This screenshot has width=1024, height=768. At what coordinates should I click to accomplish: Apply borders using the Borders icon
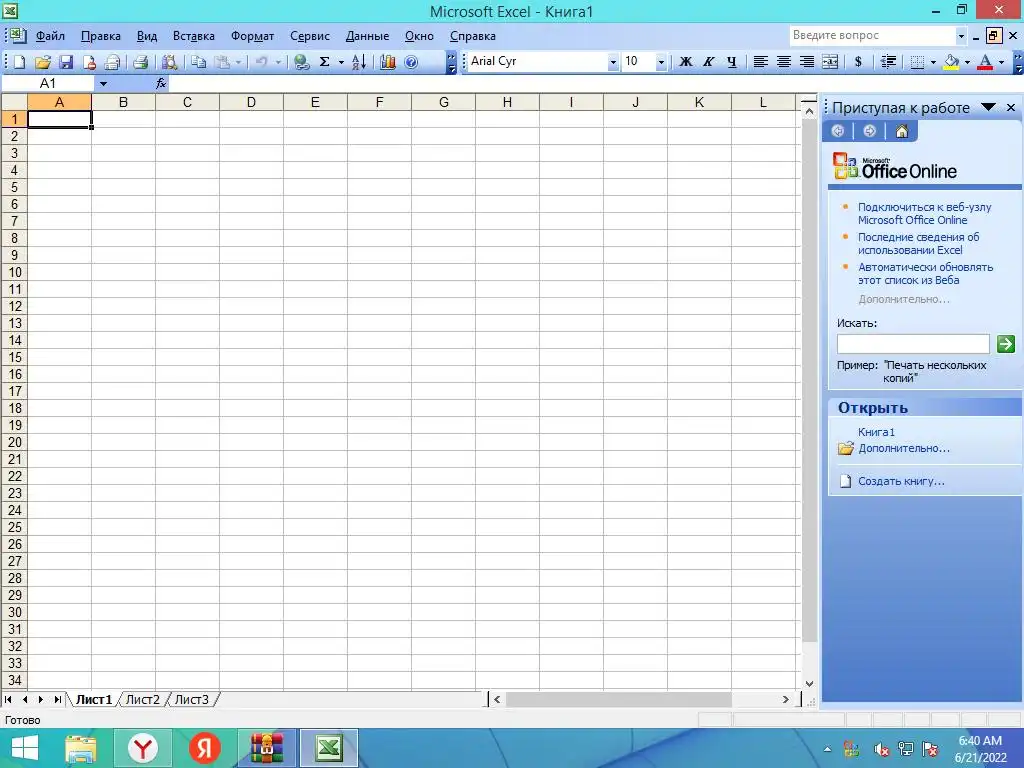click(918, 61)
